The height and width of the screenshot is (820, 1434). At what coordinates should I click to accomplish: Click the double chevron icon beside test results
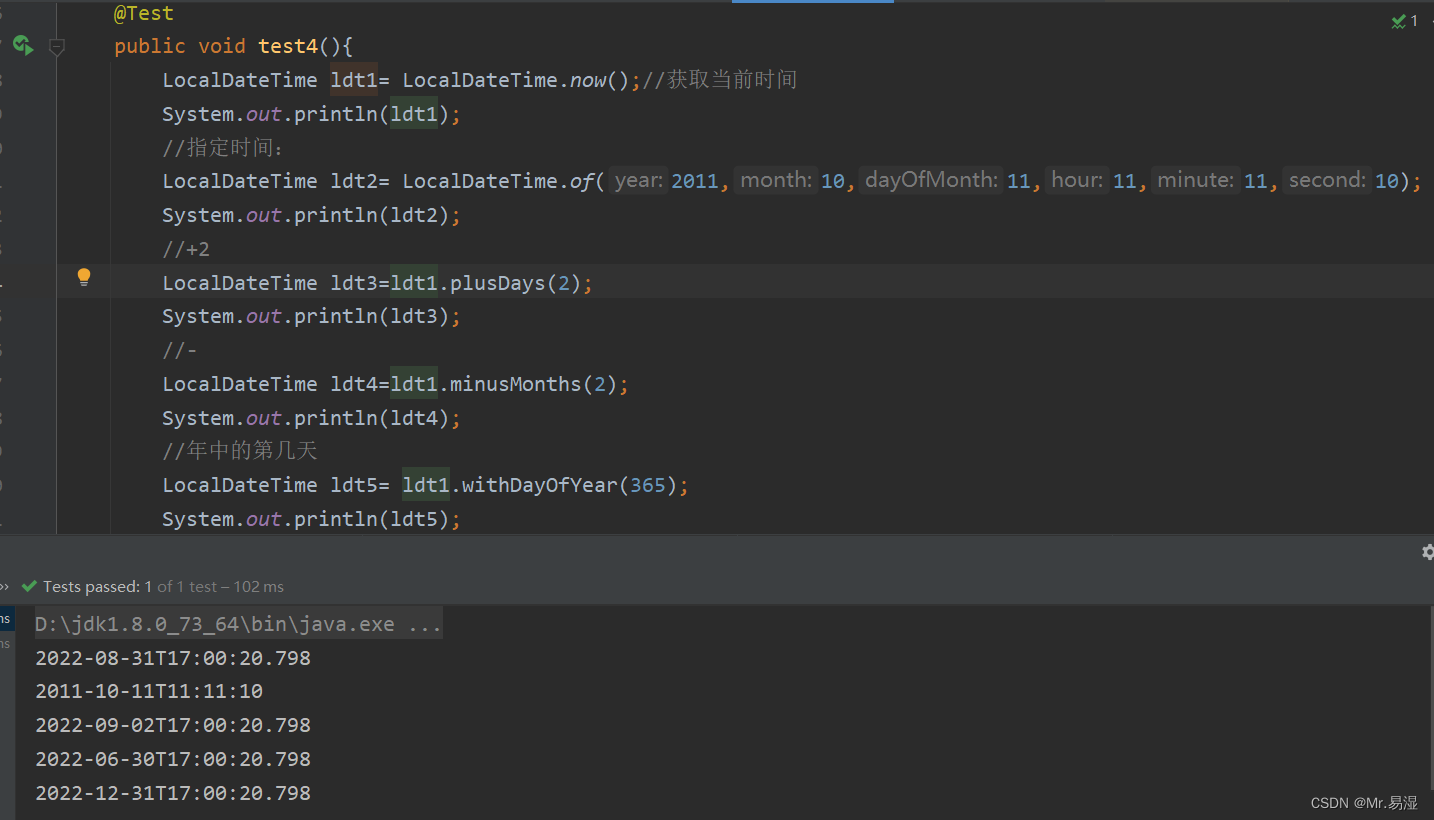(x=4, y=586)
